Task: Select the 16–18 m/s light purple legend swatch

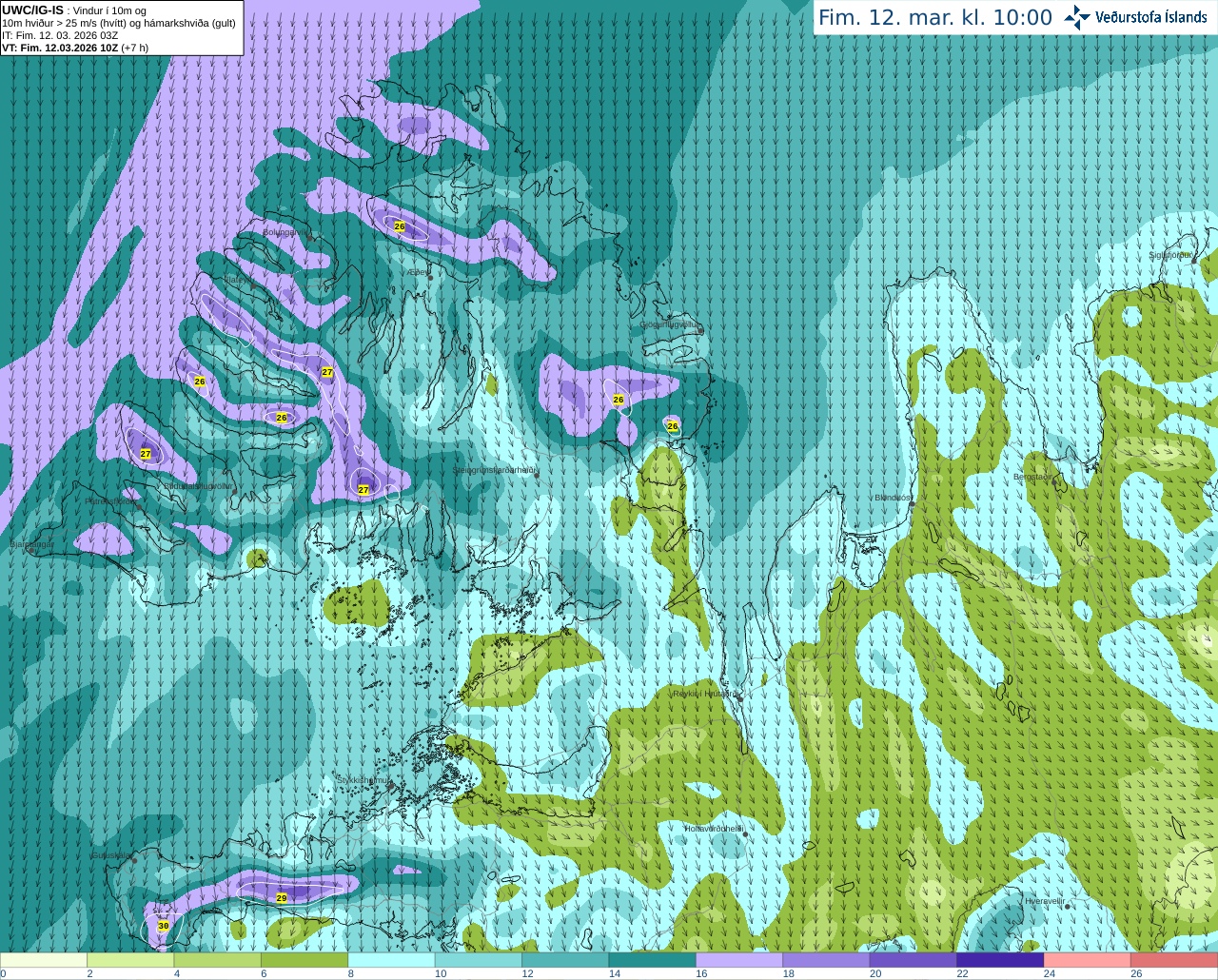Action: [739, 960]
